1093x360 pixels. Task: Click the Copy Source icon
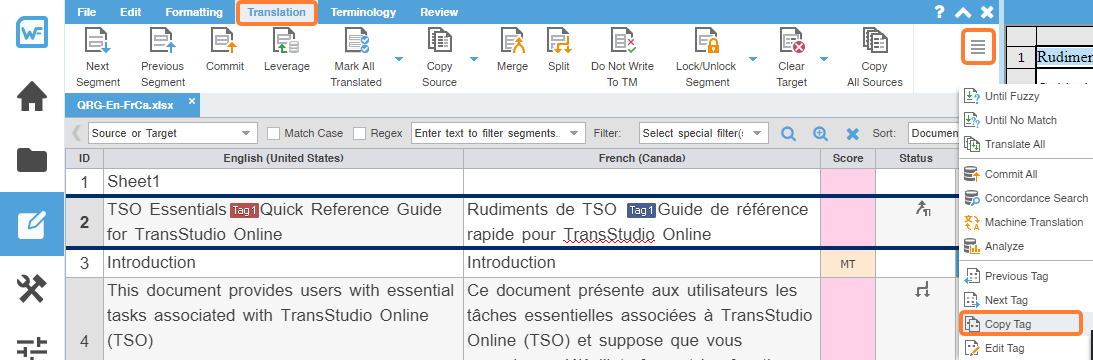tap(439, 40)
